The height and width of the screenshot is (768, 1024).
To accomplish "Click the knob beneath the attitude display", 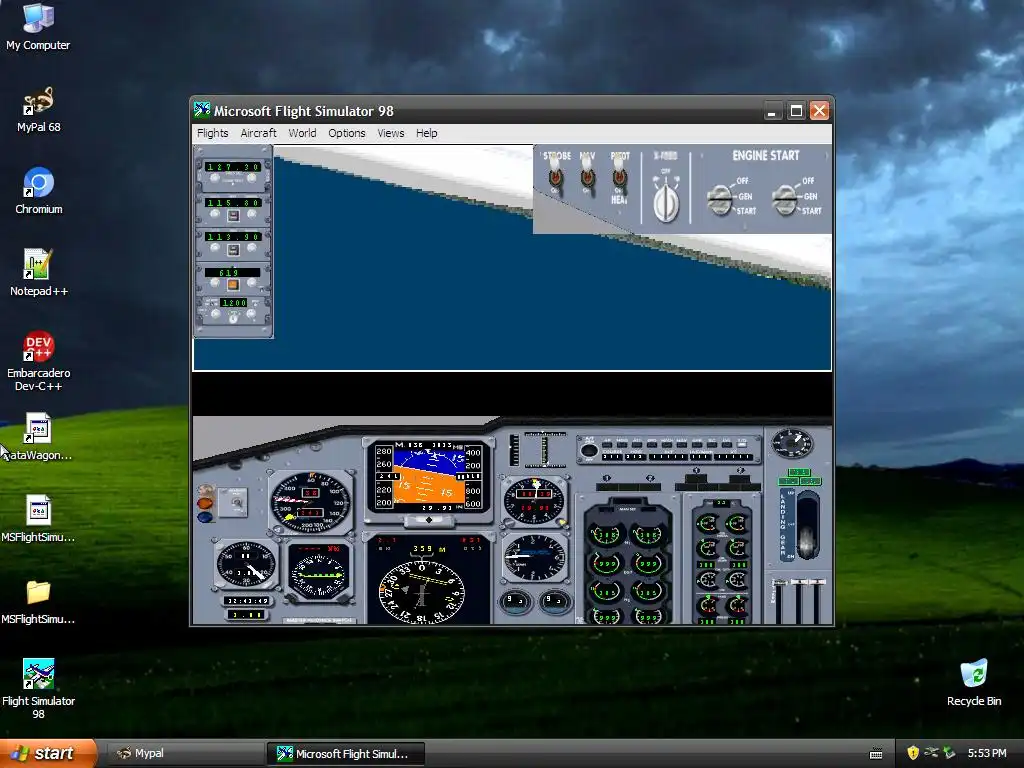I will click(x=429, y=520).
